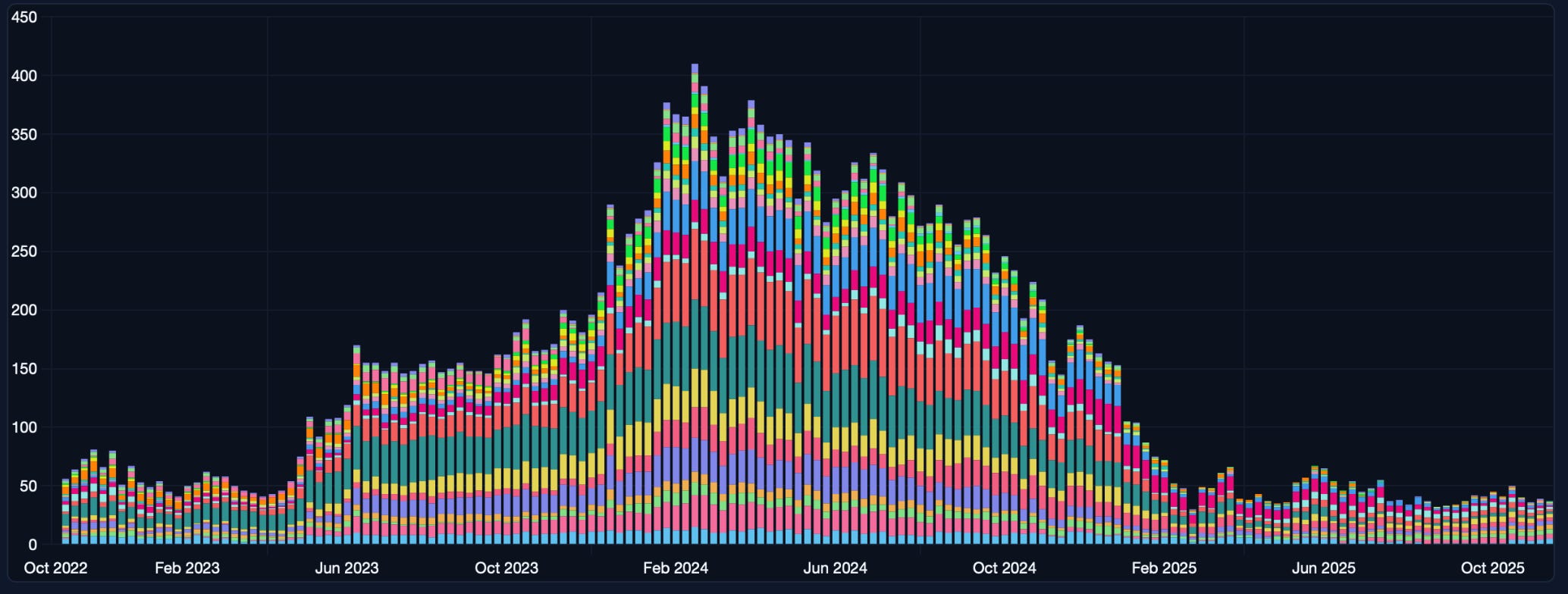This screenshot has width=1568, height=594.
Task: Click the '450' y-axis value
Action: tap(24, 17)
